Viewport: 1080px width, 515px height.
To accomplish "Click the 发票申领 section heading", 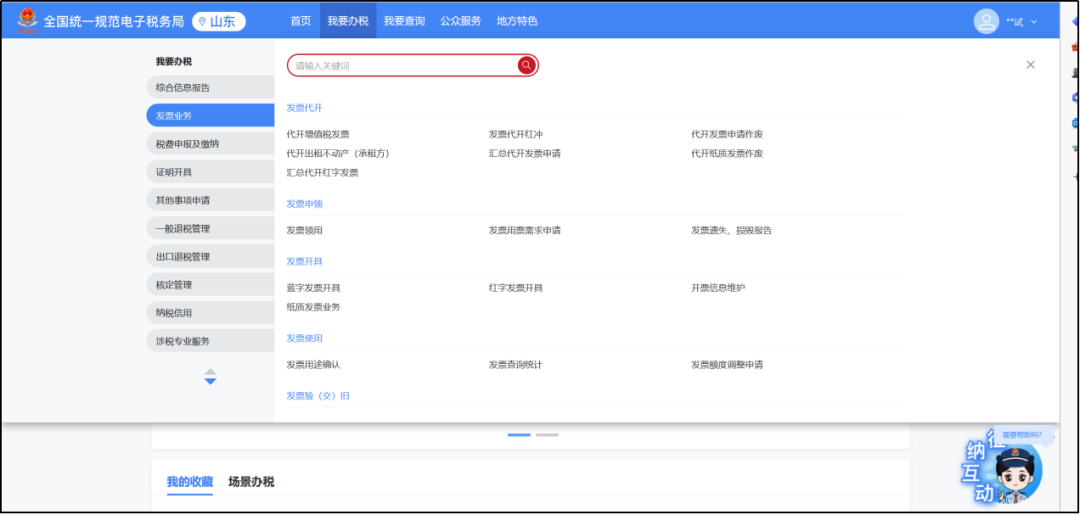I will (304, 204).
